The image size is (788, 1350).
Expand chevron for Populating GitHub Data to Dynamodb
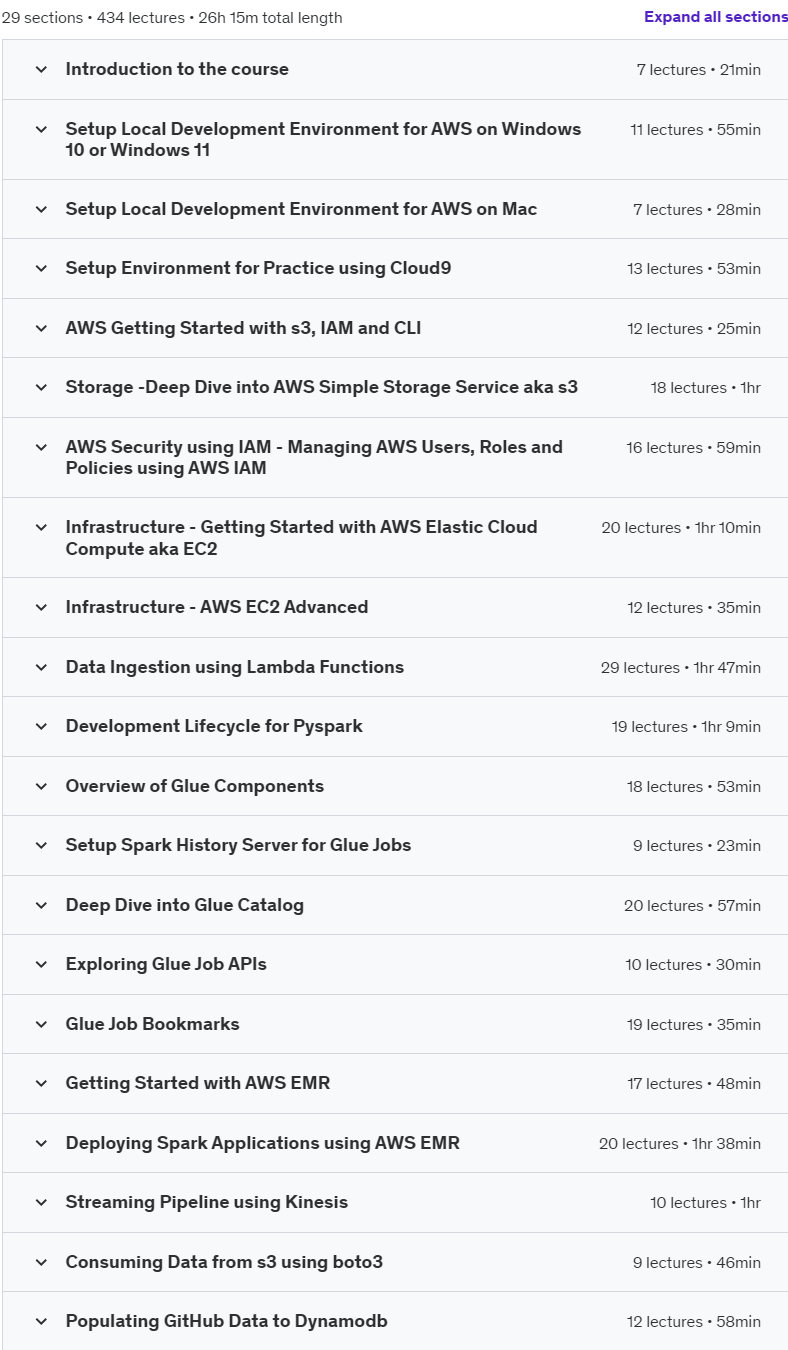point(41,1321)
